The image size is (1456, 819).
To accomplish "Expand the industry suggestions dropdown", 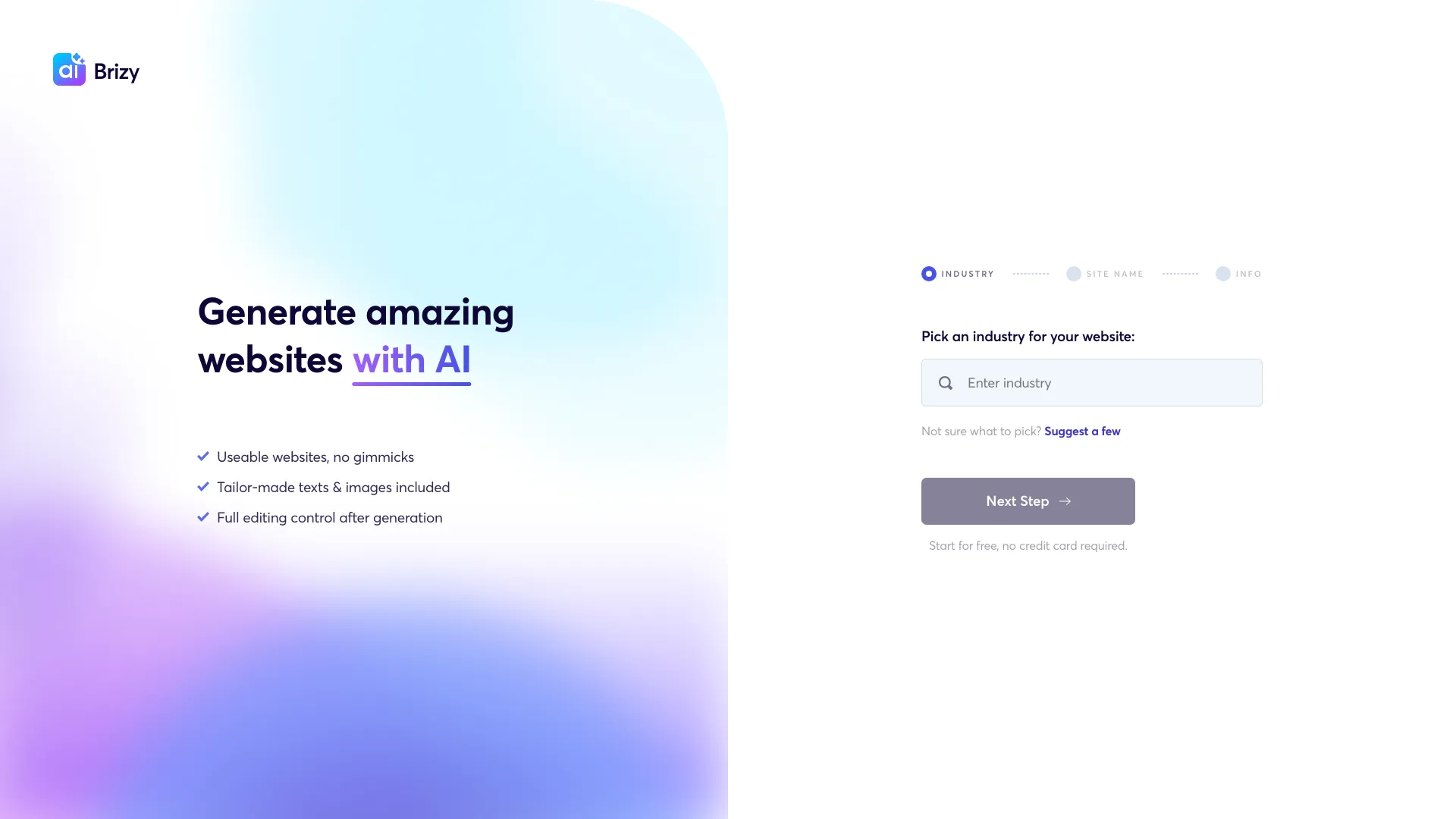I will click(1082, 430).
